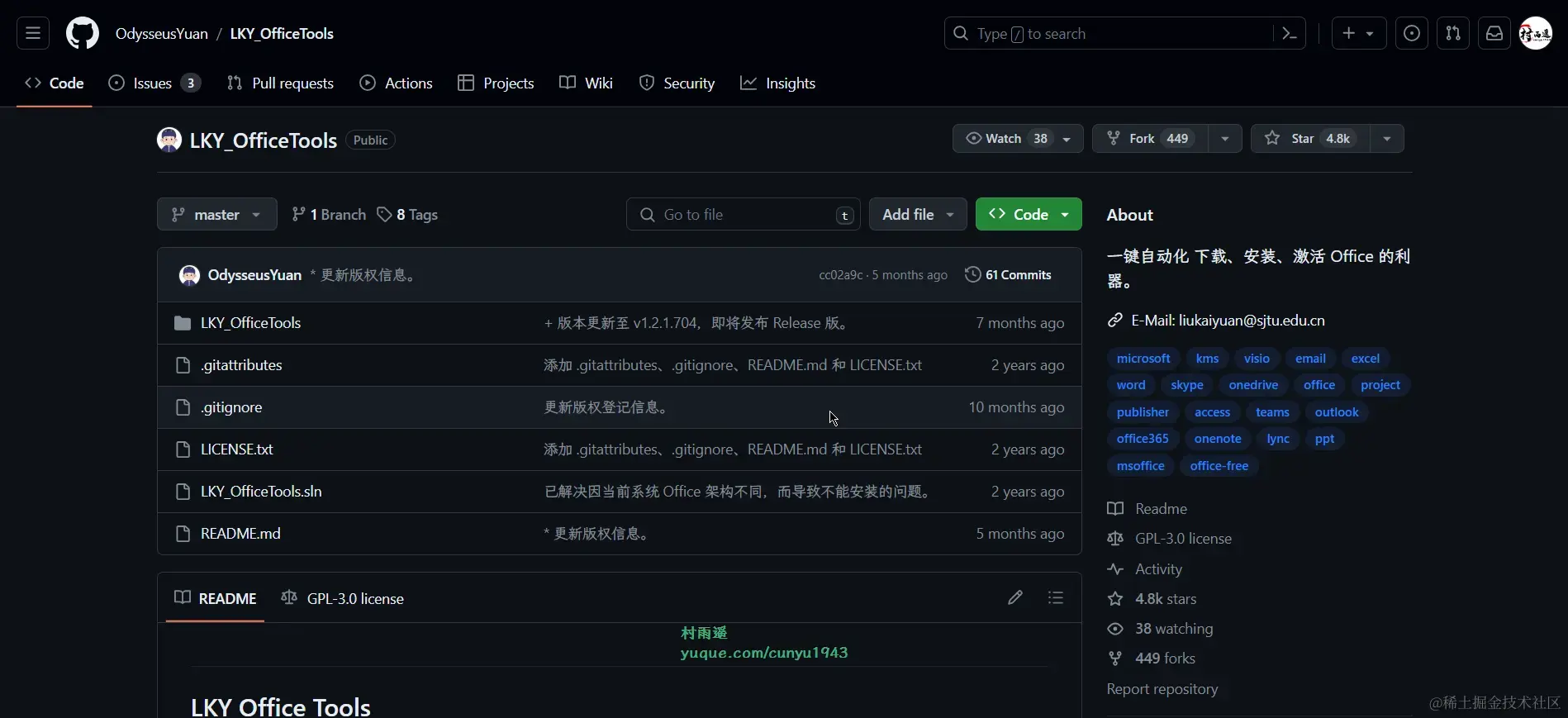Viewport: 1568px width, 718px height.
Task: Open the Pull requests tab
Action: (280, 83)
